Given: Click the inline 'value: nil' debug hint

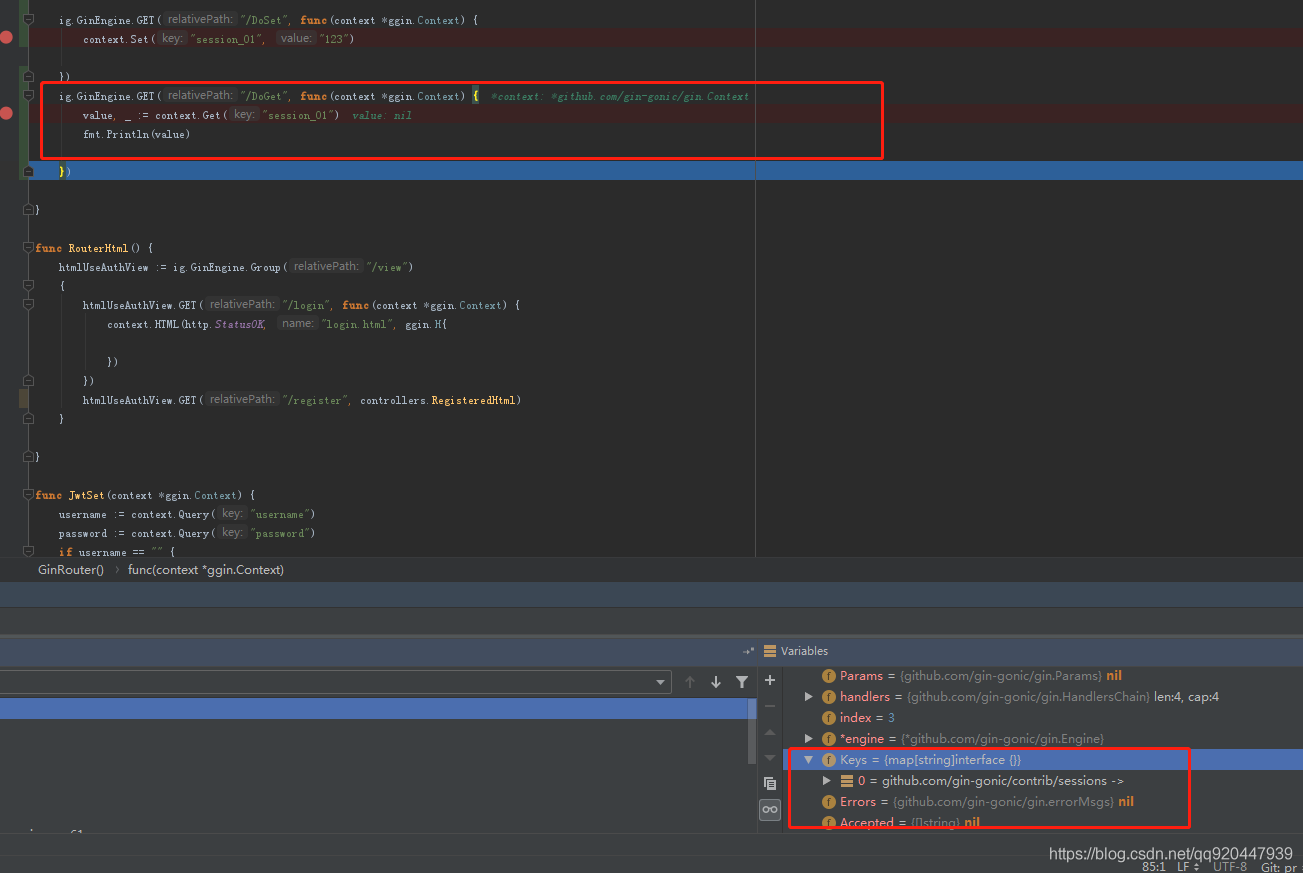Looking at the screenshot, I should tap(382, 116).
